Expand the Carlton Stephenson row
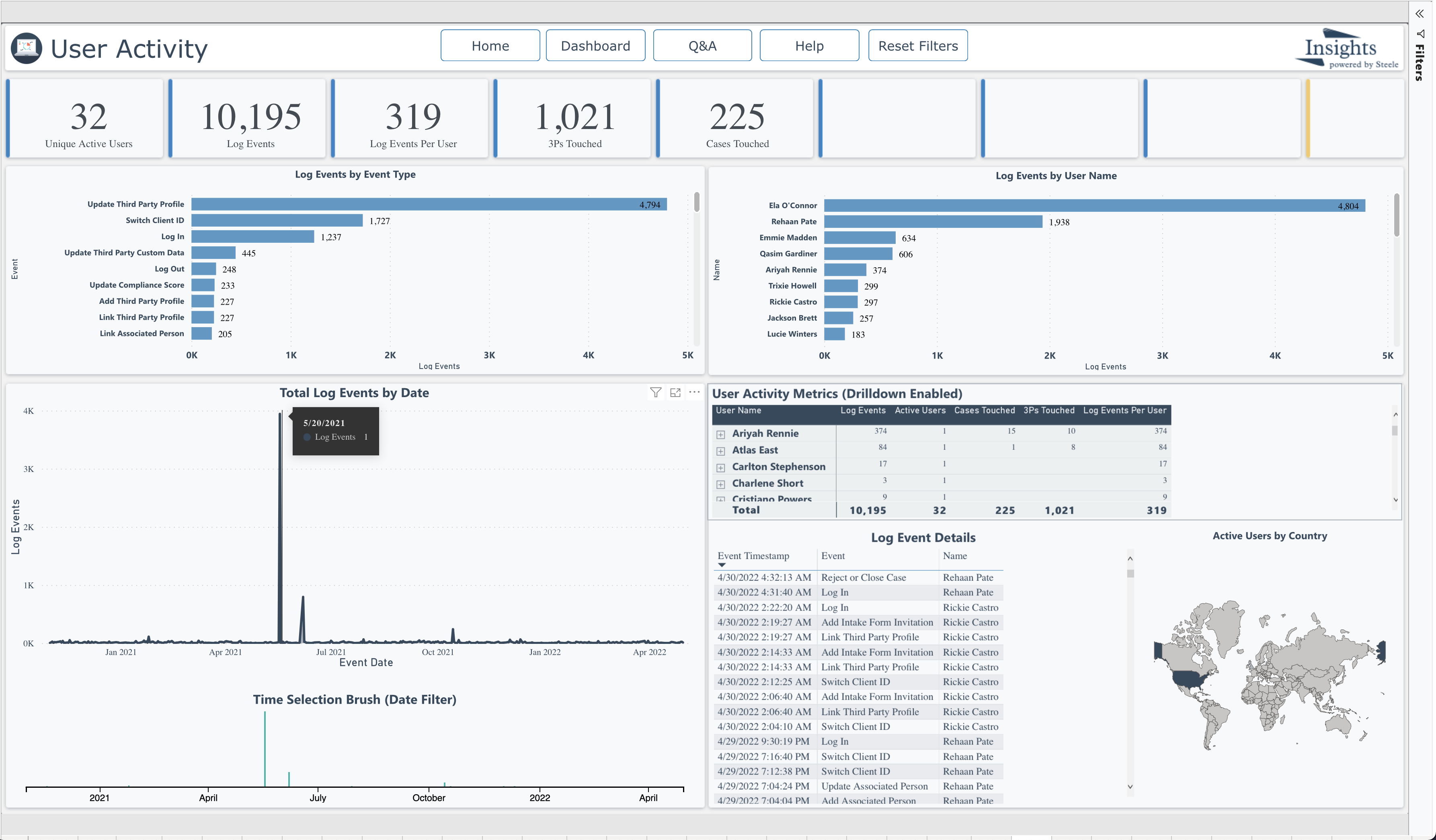This screenshot has height=840, width=1436. pyautogui.click(x=720, y=467)
